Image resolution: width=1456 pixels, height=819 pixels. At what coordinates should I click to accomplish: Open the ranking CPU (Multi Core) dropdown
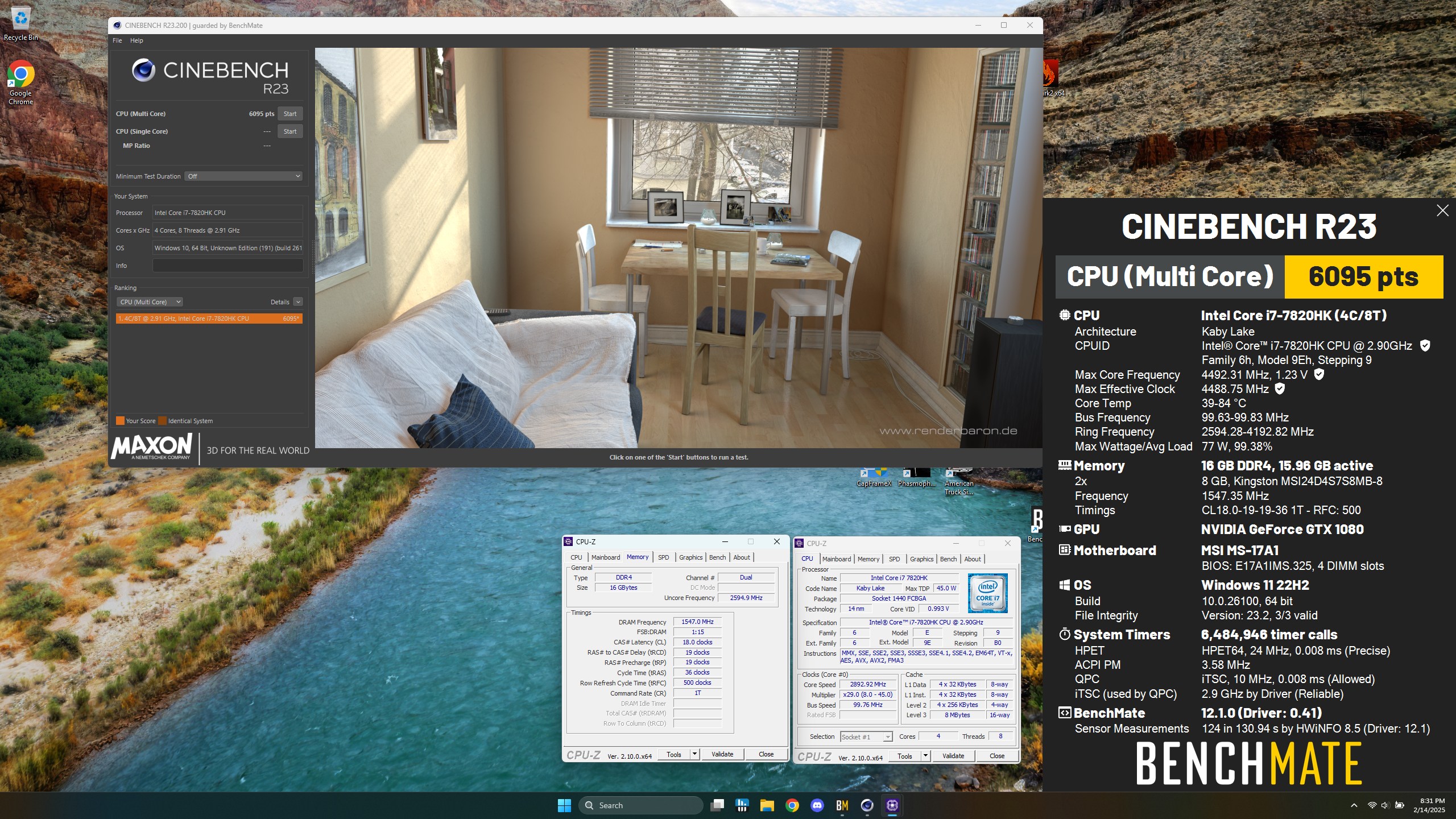point(150,302)
